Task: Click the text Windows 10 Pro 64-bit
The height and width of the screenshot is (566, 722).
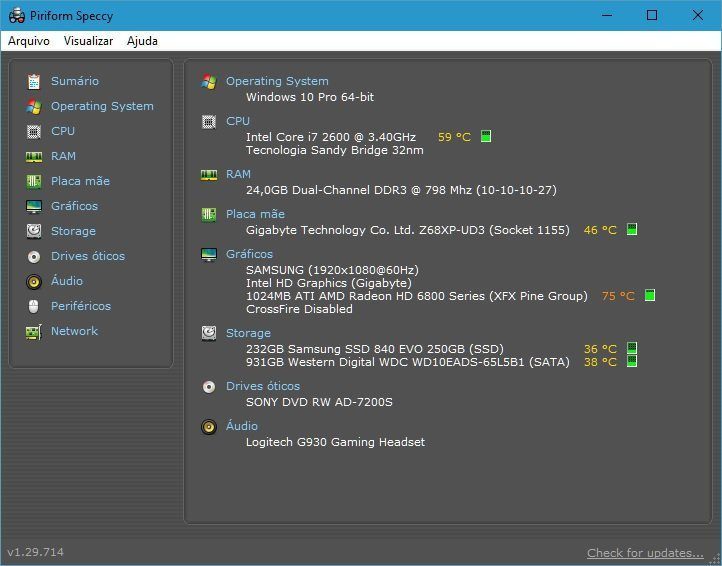Action: click(310, 97)
